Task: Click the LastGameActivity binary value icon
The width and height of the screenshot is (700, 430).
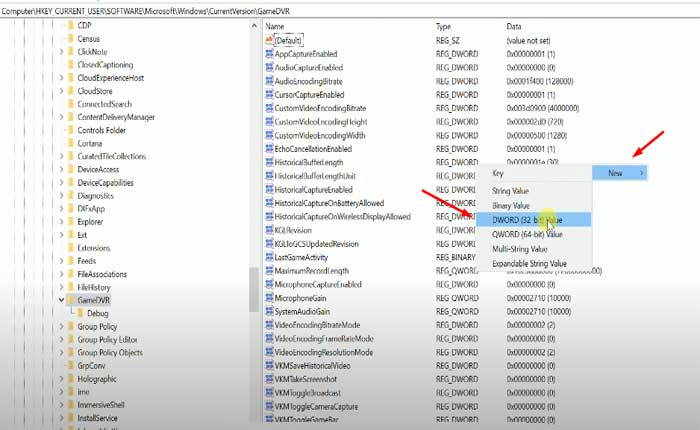Action: [269, 257]
